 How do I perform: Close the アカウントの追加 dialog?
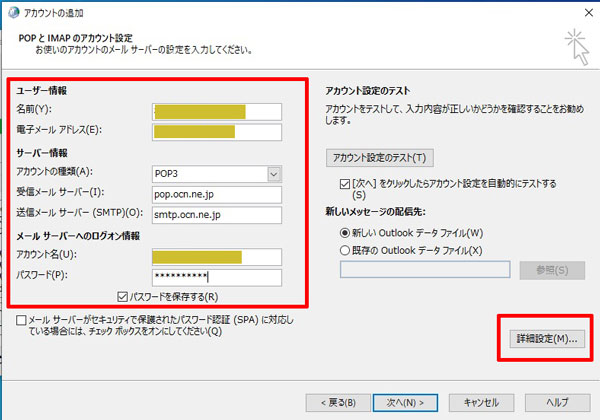589,13
